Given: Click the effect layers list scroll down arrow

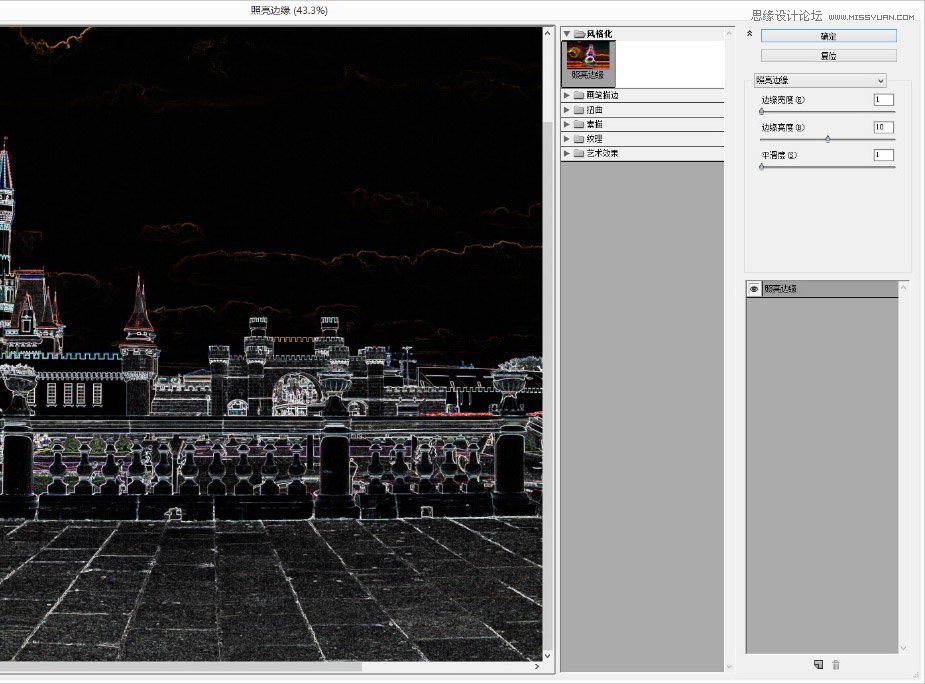Looking at the screenshot, I should [x=903, y=648].
